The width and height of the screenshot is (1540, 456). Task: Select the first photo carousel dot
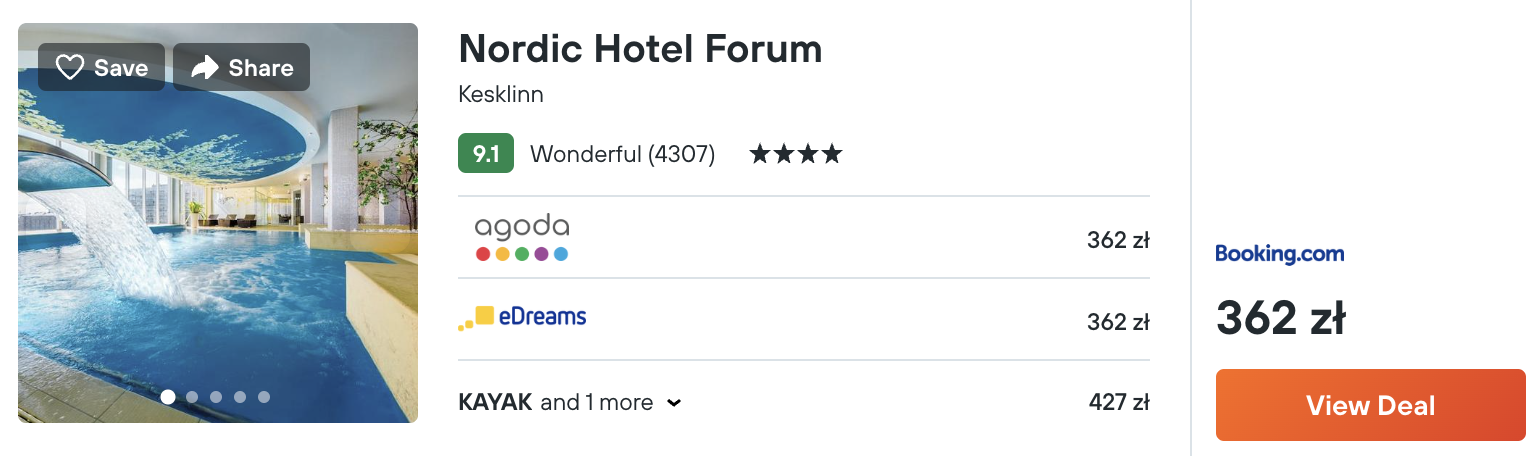(168, 397)
